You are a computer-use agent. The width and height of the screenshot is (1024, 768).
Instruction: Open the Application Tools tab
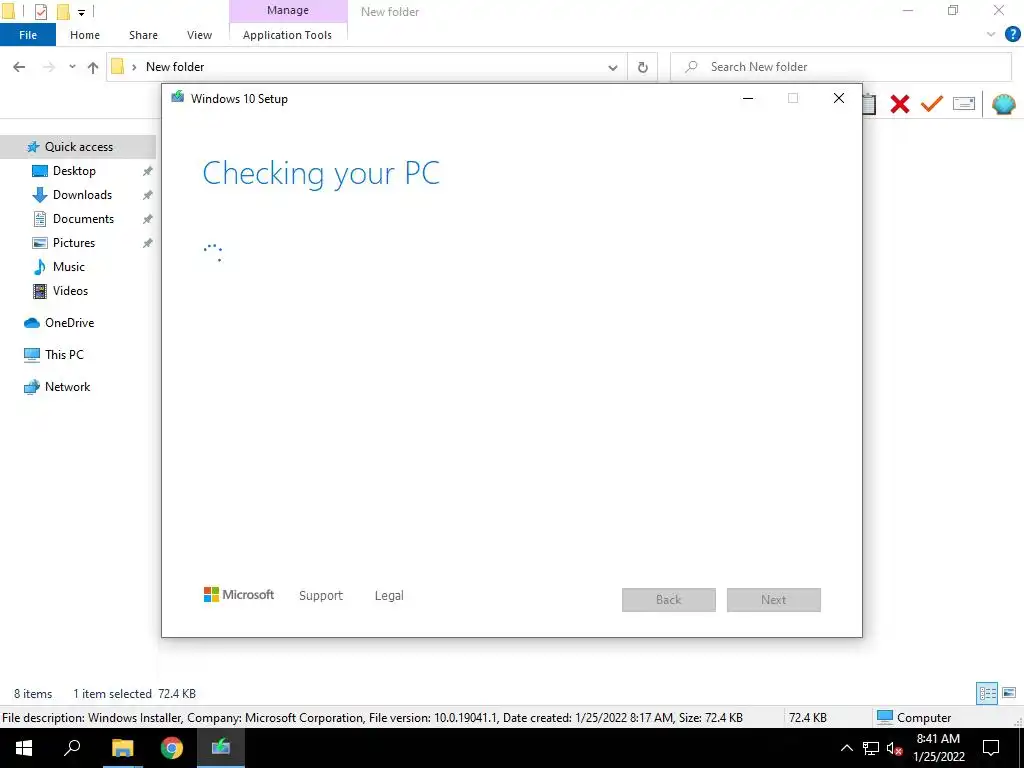(287, 35)
